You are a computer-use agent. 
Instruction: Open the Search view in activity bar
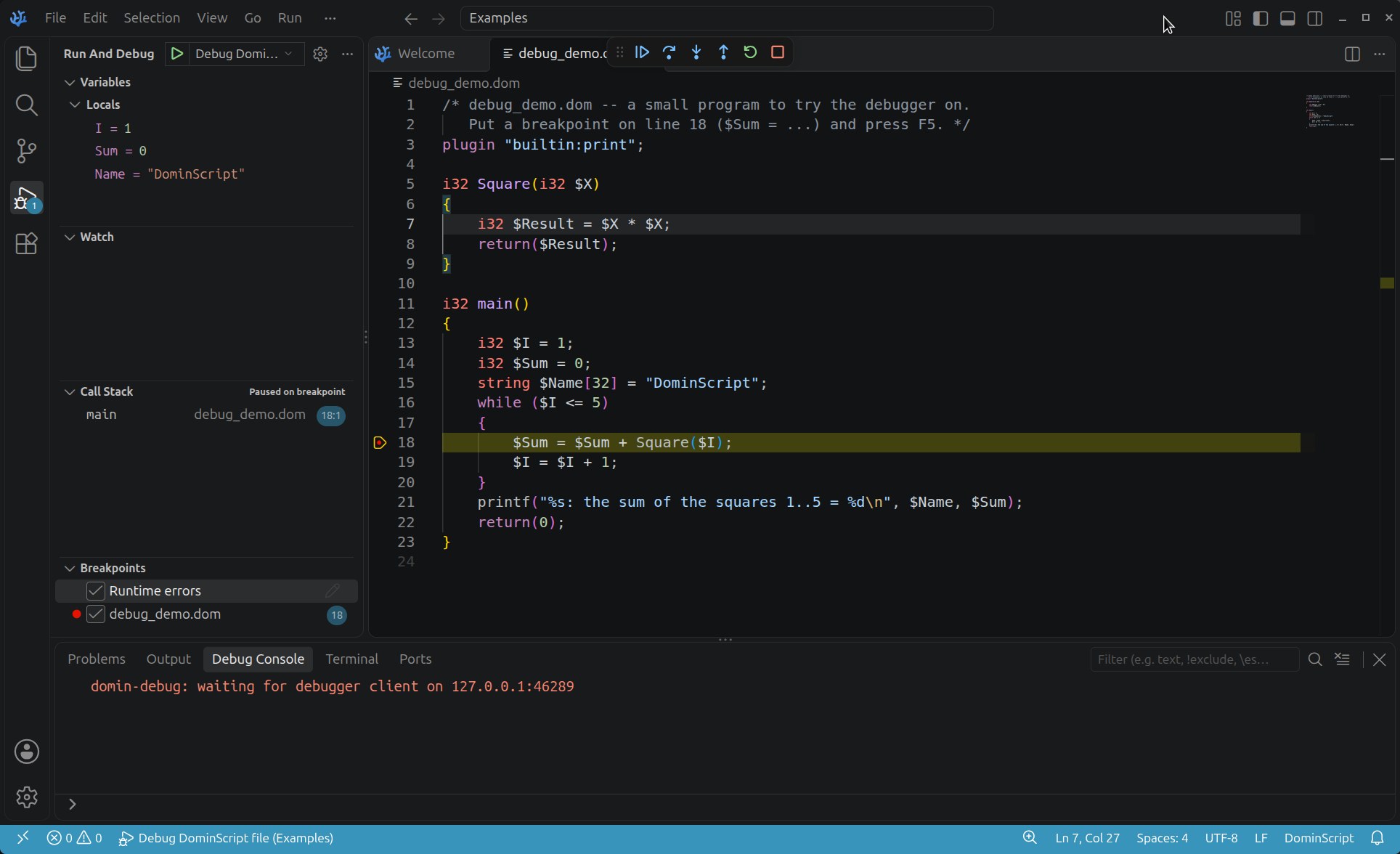click(x=26, y=105)
